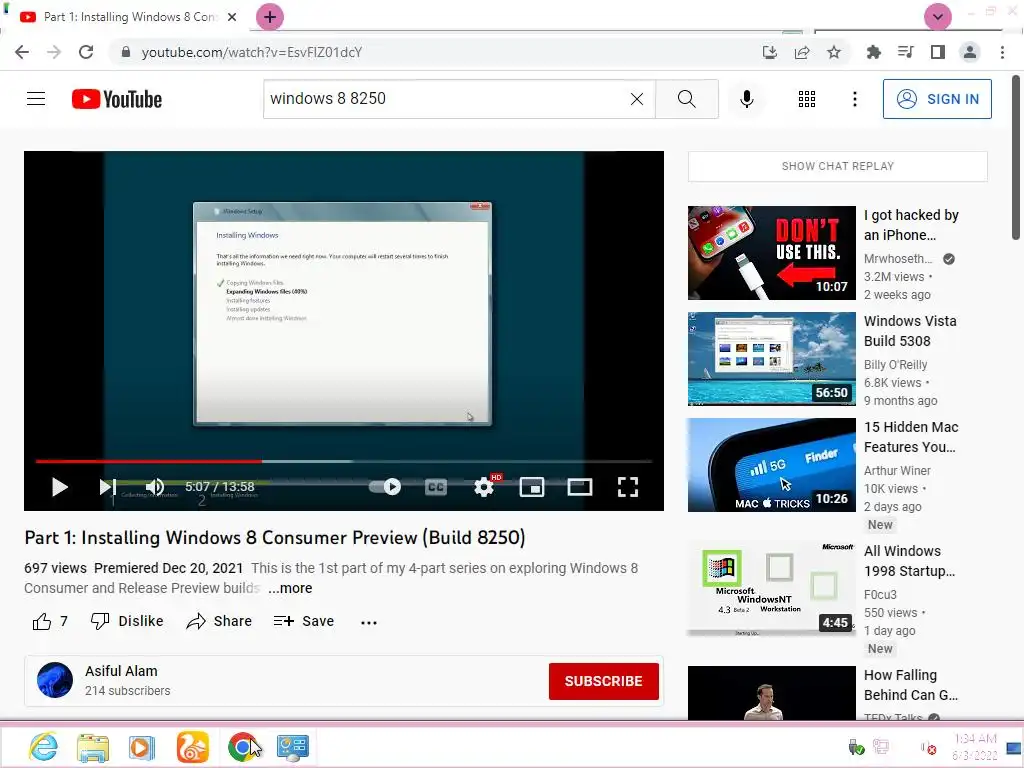
Task: Go back in browser history
Action: click(22, 52)
